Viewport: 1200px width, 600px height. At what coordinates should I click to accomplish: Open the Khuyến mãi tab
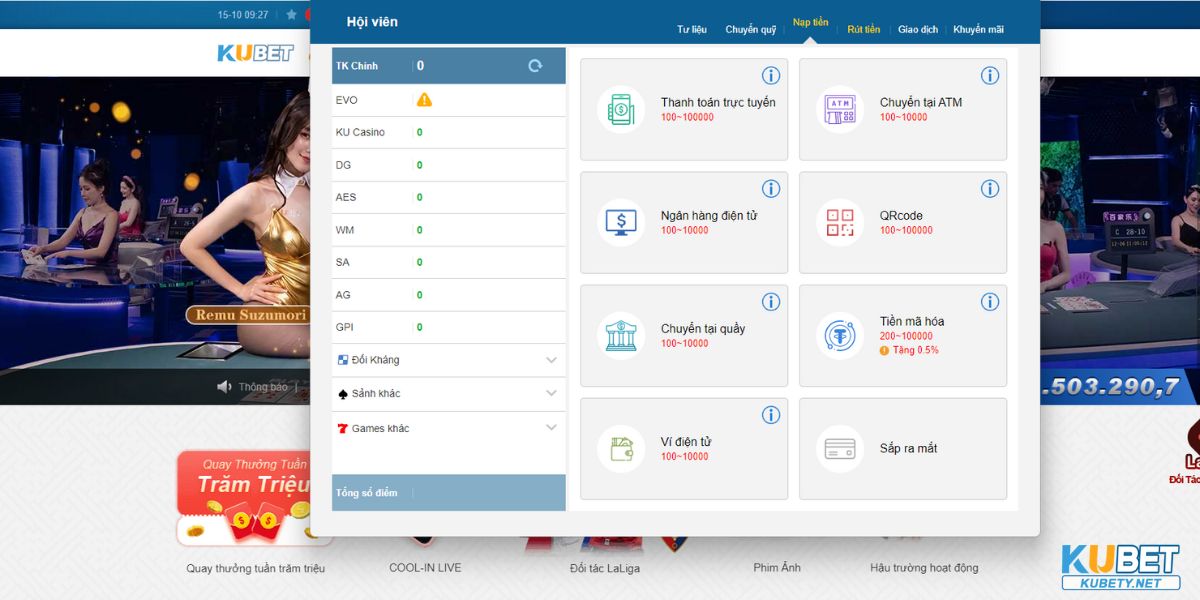979,29
